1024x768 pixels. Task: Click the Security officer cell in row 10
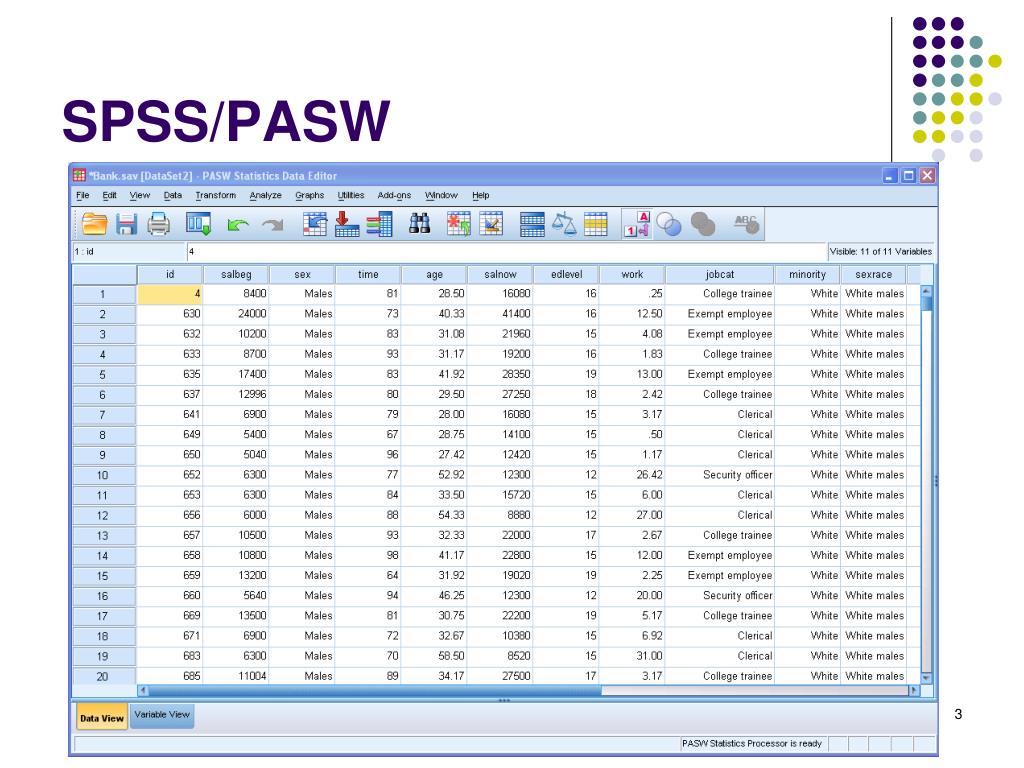click(720, 475)
